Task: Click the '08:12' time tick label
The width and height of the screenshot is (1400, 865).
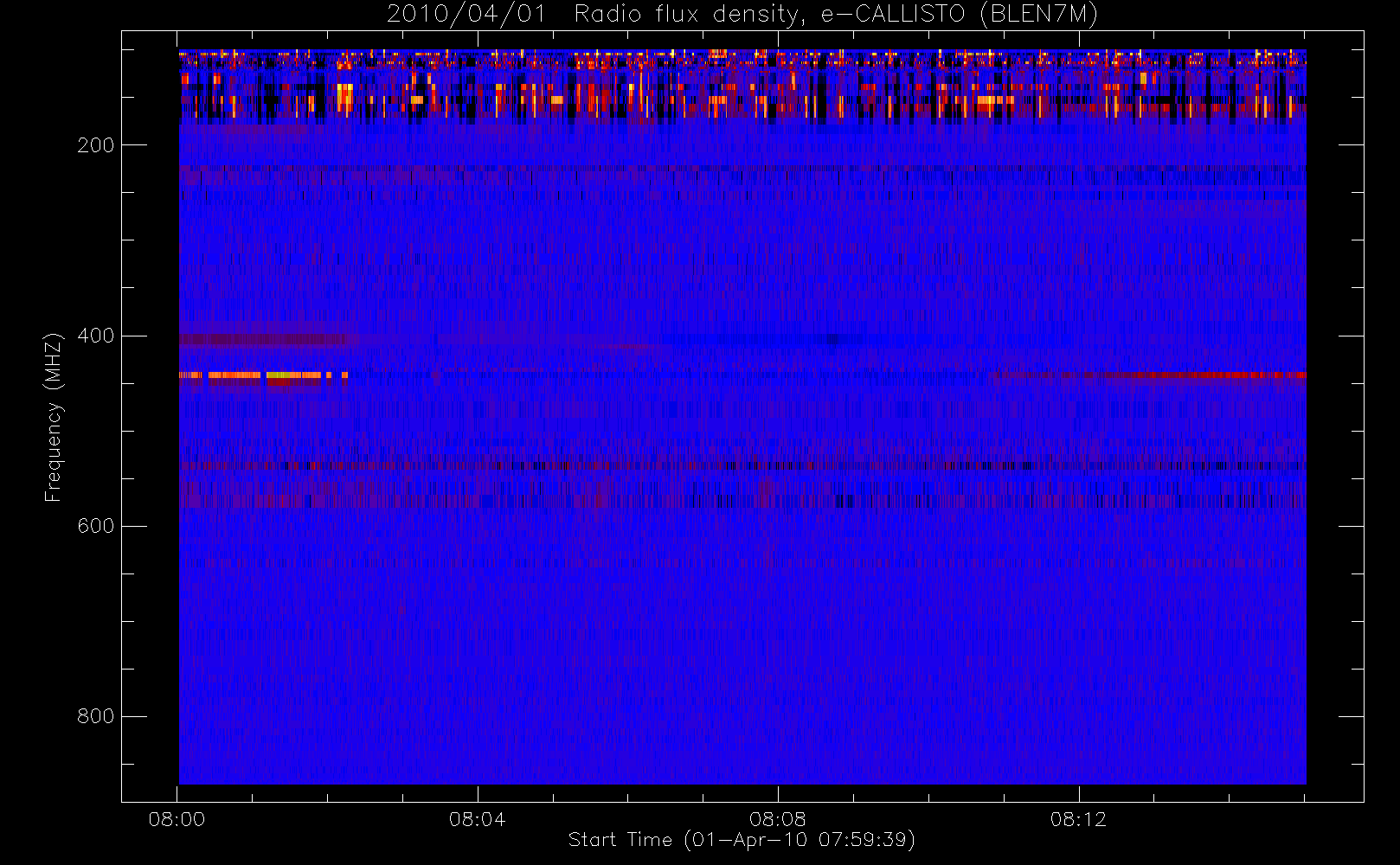Action: pos(1078,819)
